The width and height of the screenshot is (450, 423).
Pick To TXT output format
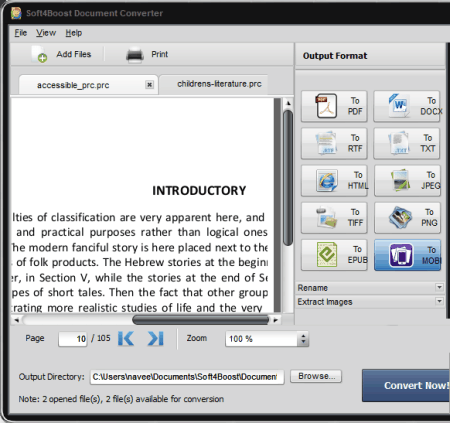pos(407,143)
